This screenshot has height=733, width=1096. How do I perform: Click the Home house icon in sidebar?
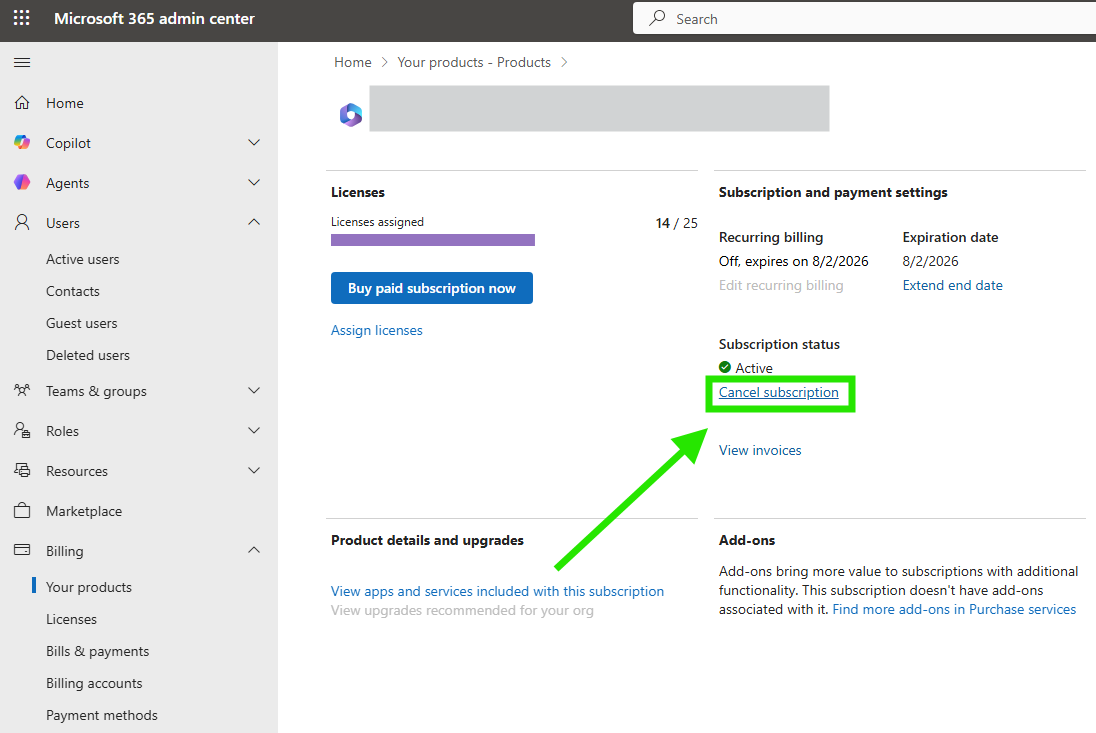pos(22,103)
